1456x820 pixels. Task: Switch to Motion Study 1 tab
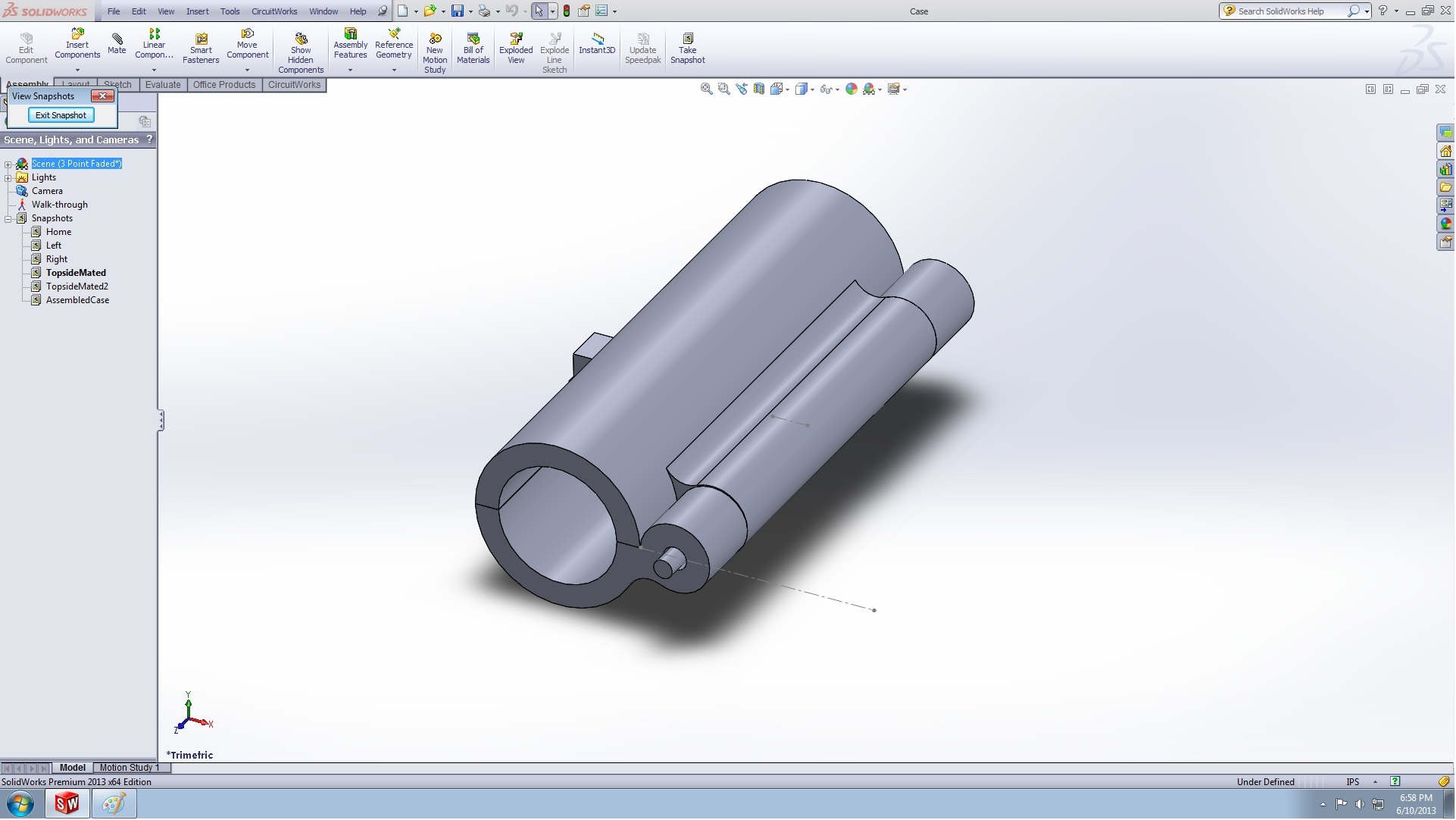(129, 768)
